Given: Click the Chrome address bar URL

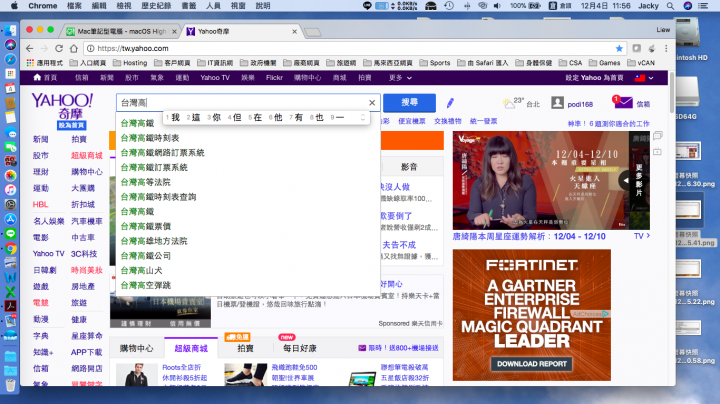Looking at the screenshot, I should pos(133,48).
